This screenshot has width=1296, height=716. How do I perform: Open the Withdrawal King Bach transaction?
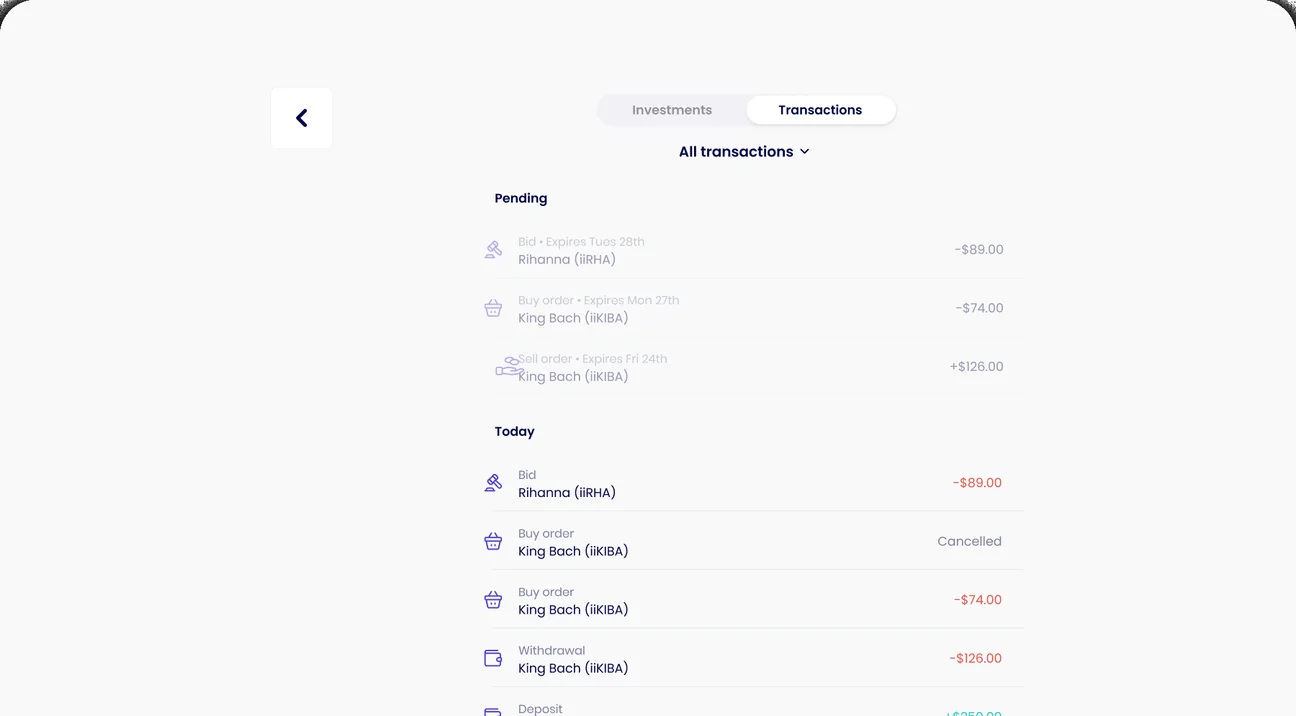[754, 658]
